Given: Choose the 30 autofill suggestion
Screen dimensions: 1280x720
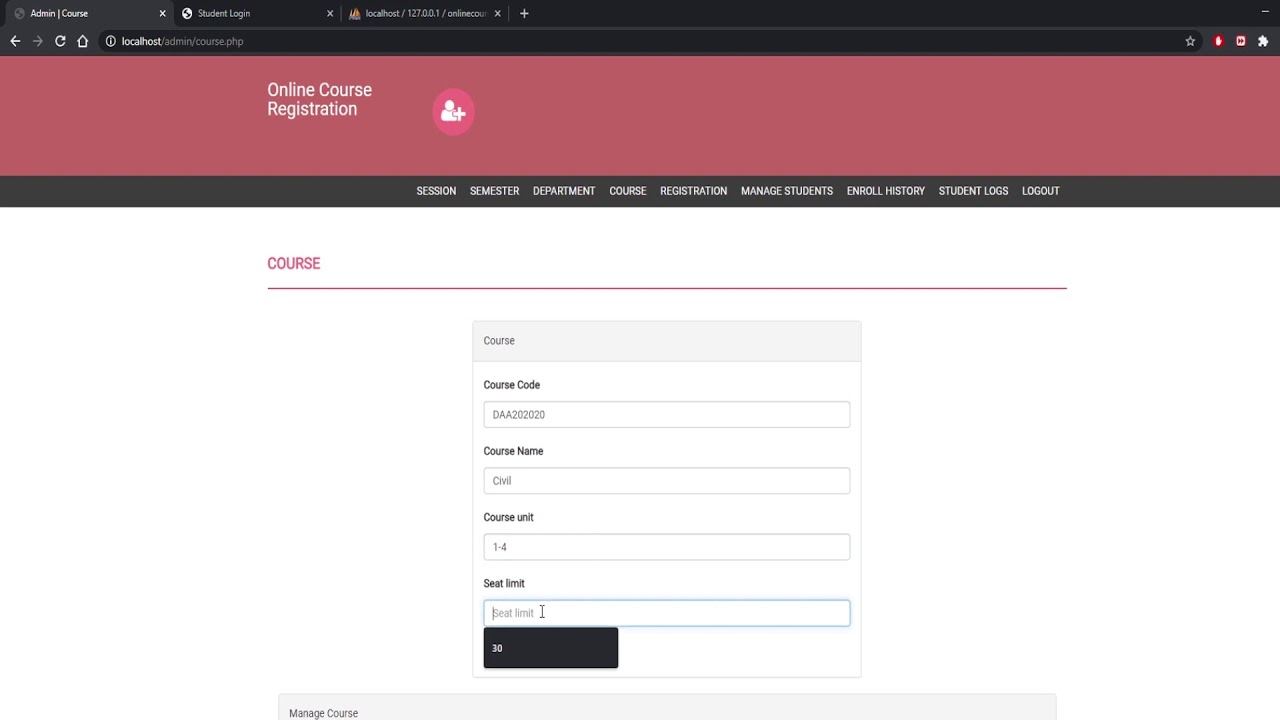Looking at the screenshot, I should point(551,648).
